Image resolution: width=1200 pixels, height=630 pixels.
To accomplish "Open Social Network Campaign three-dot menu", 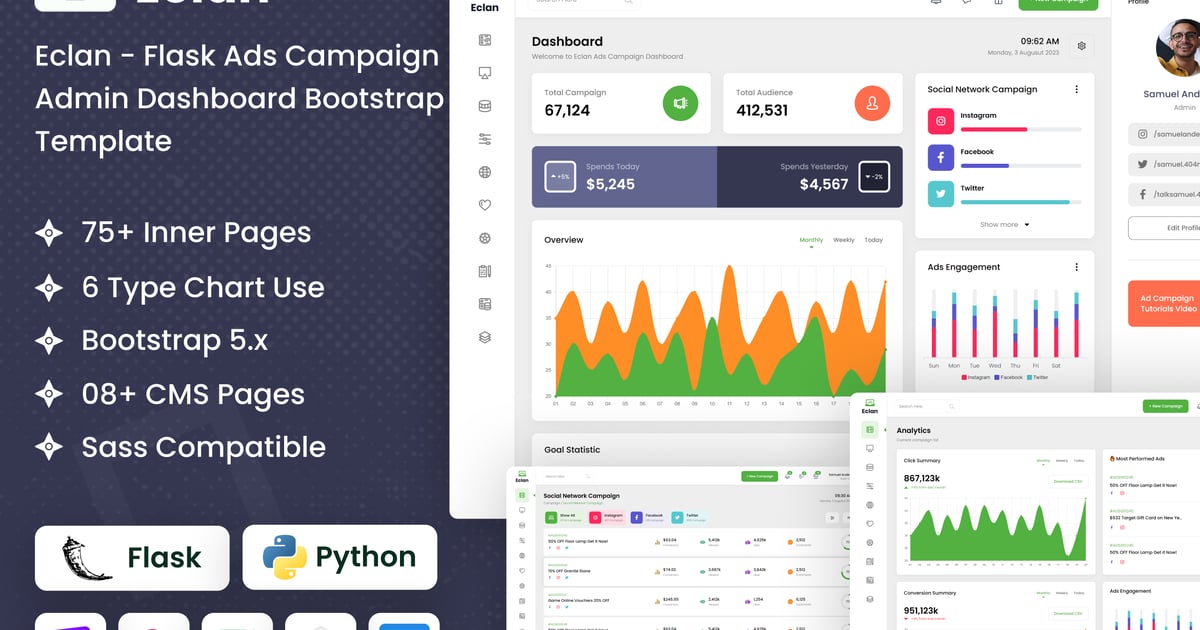I will (1077, 89).
